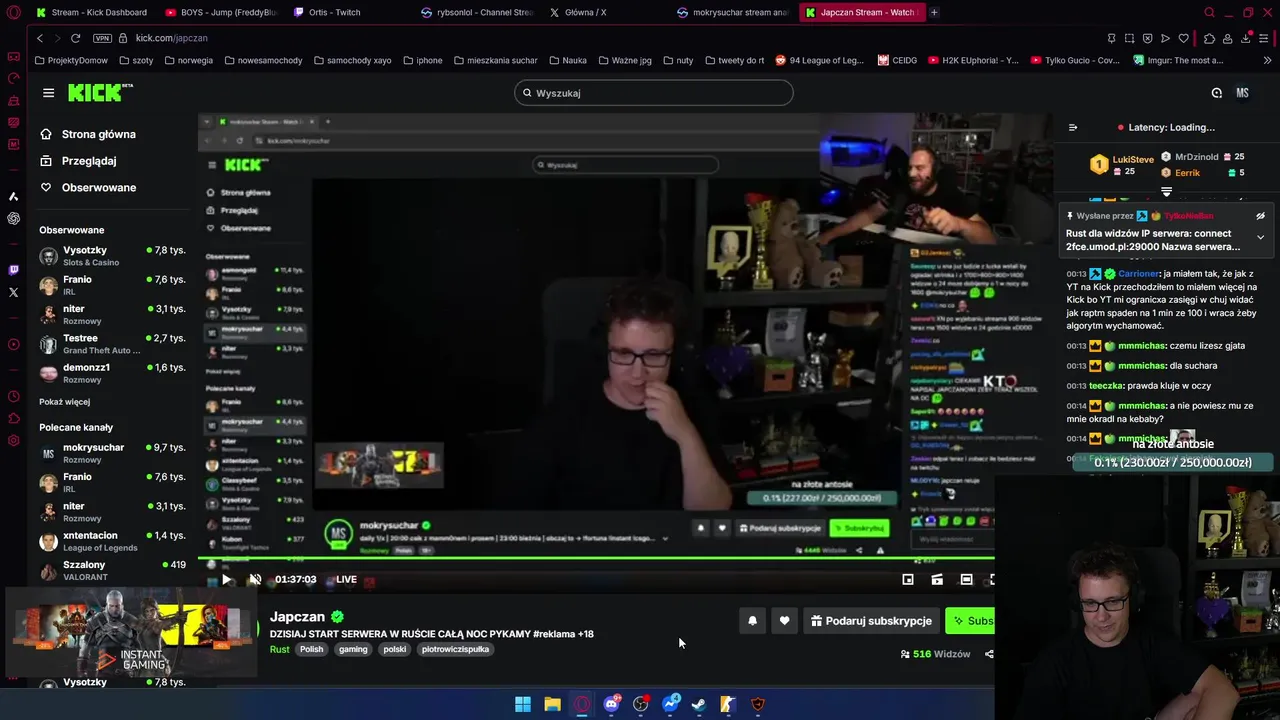Open ProjektyDomow bookmark folder

tap(71, 60)
